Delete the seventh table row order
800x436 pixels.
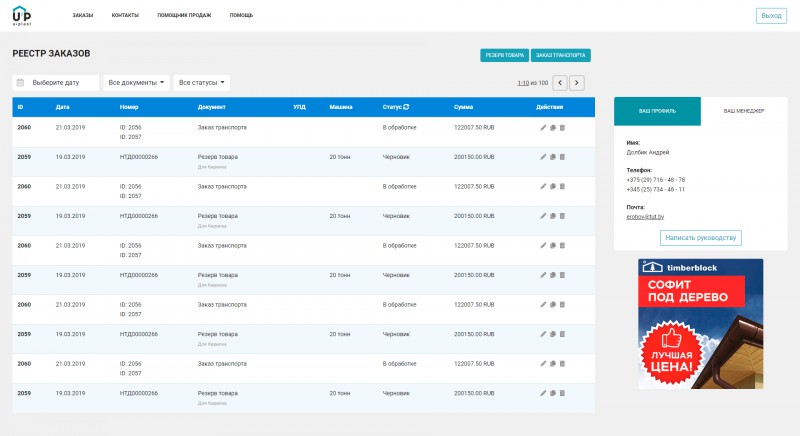562,305
